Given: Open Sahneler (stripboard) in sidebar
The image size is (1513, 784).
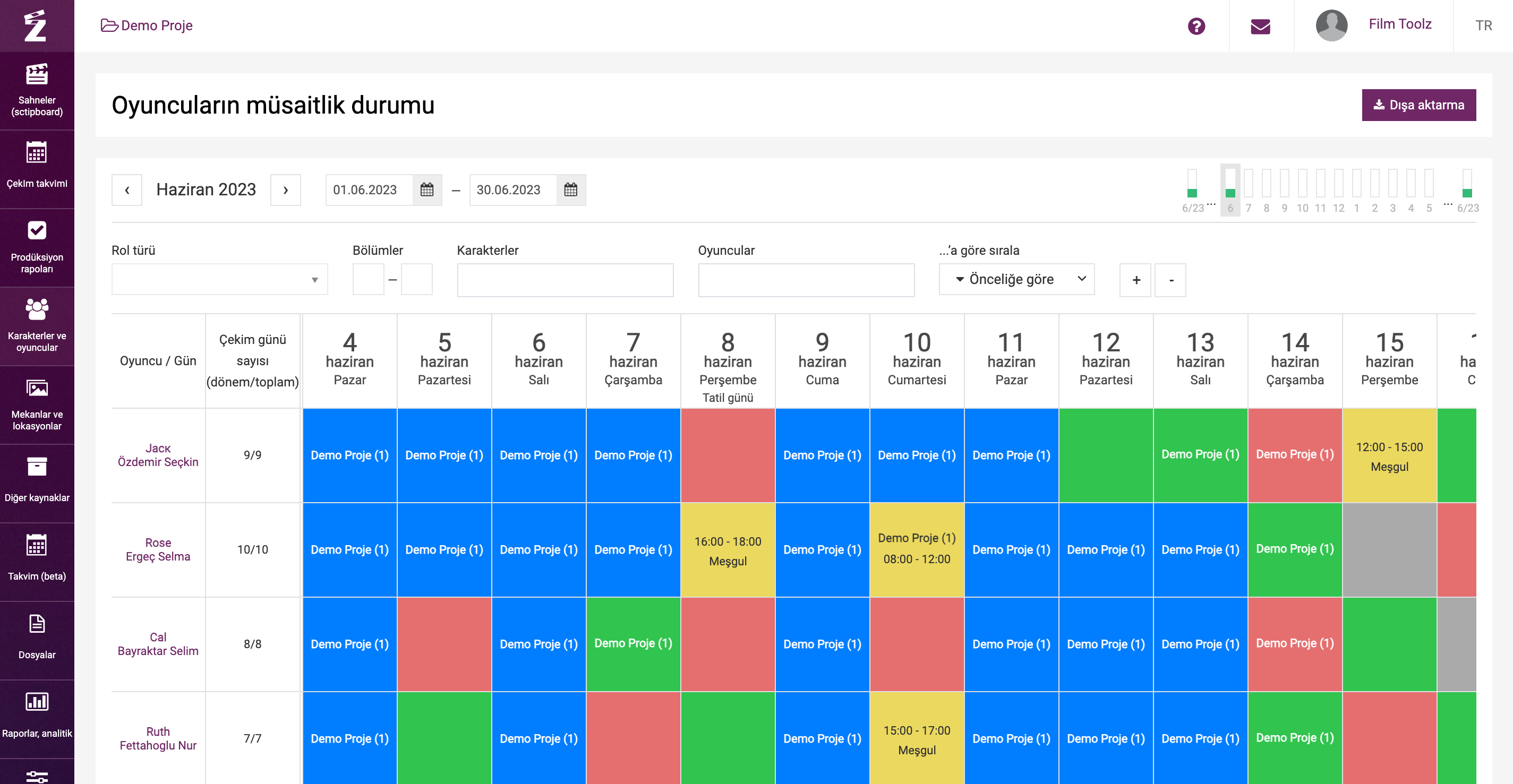Looking at the screenshot, I should coord(37,90).
